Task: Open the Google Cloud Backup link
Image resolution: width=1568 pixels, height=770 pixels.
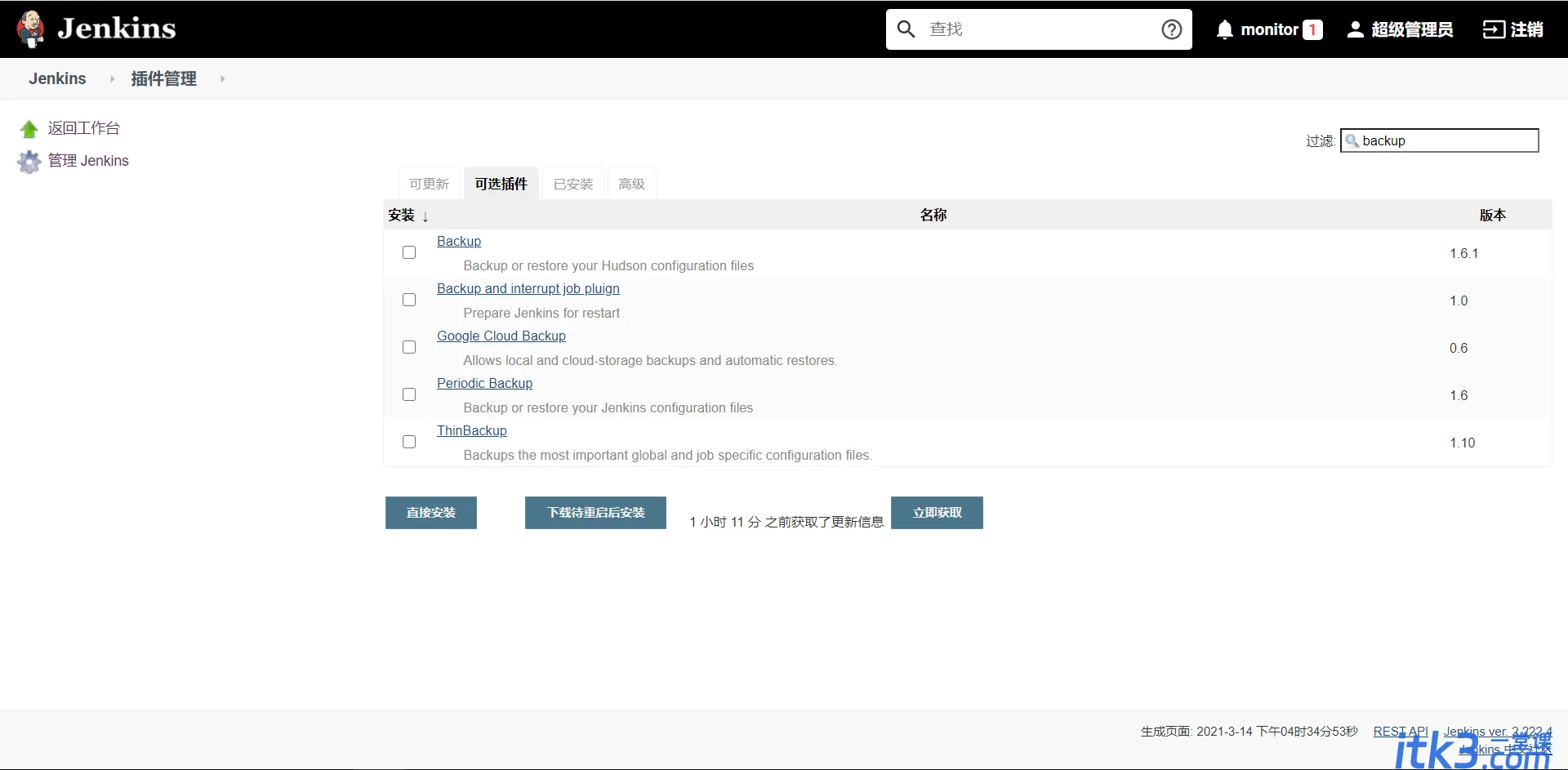Action: pos(501,336)
